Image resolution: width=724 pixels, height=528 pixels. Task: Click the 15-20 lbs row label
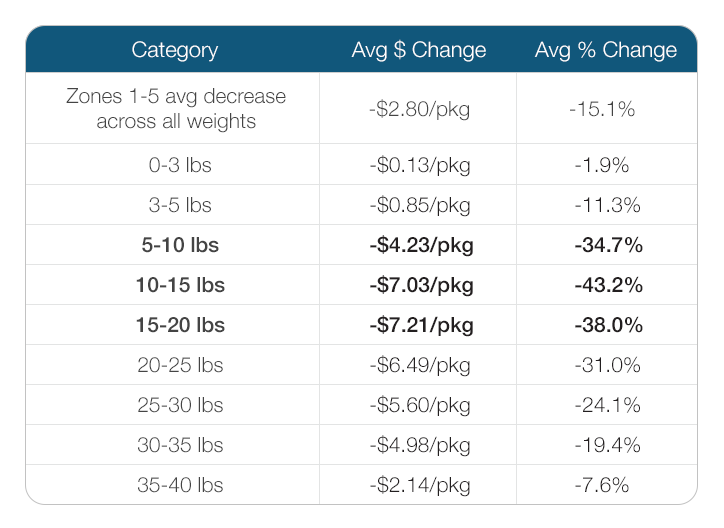coord(180,325)
